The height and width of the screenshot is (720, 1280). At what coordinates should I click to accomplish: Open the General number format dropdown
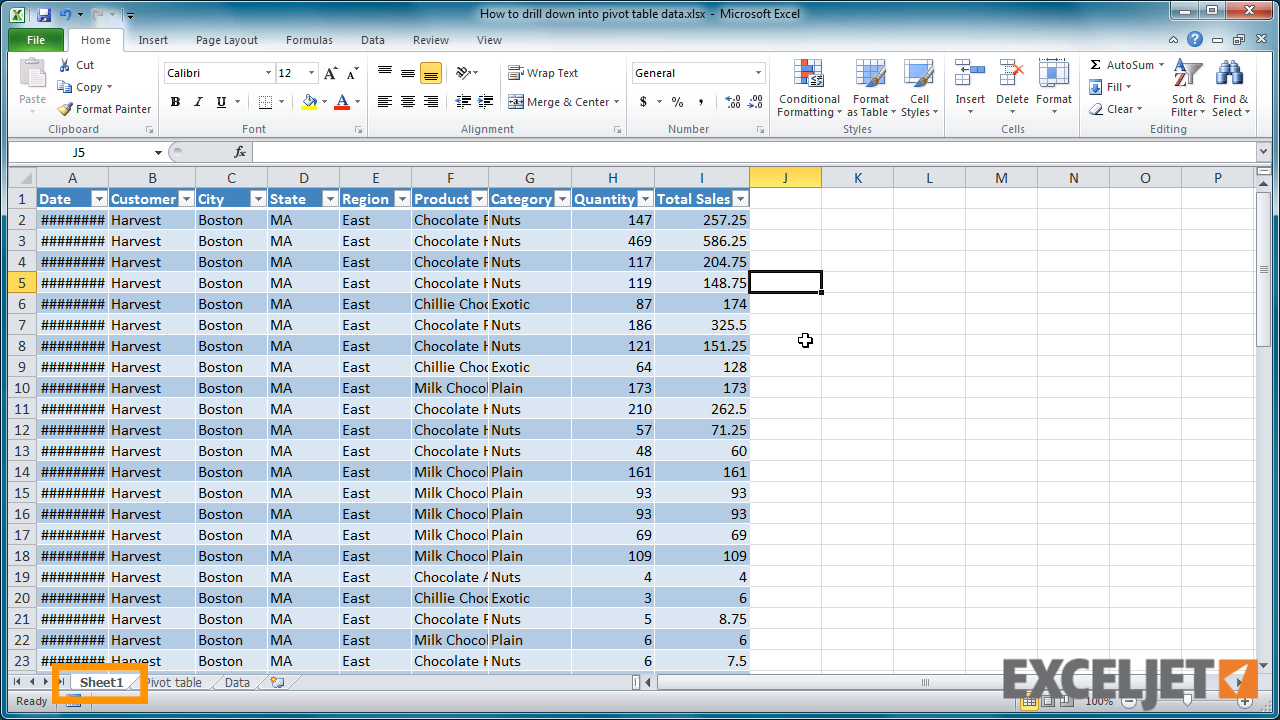(759, 72)
